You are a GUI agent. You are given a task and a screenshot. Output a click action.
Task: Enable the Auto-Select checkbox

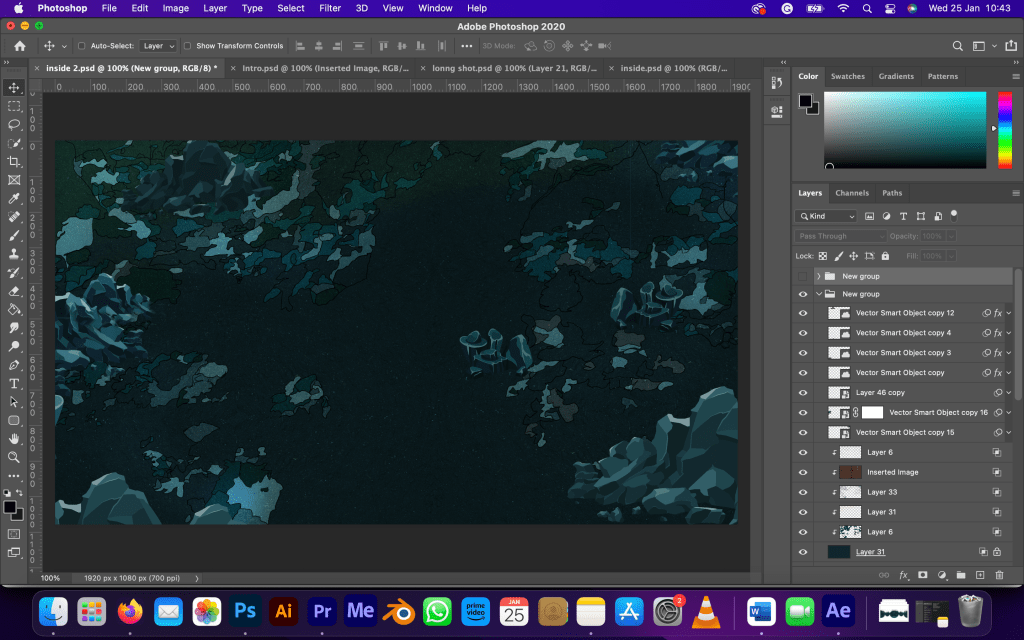(x=82, y=46)
